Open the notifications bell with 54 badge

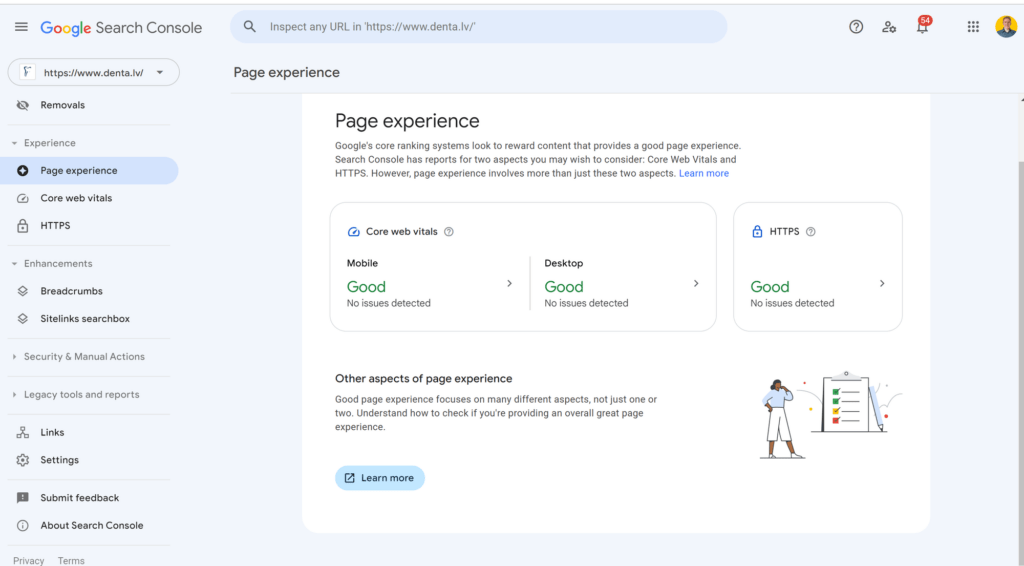pos(923,25)
